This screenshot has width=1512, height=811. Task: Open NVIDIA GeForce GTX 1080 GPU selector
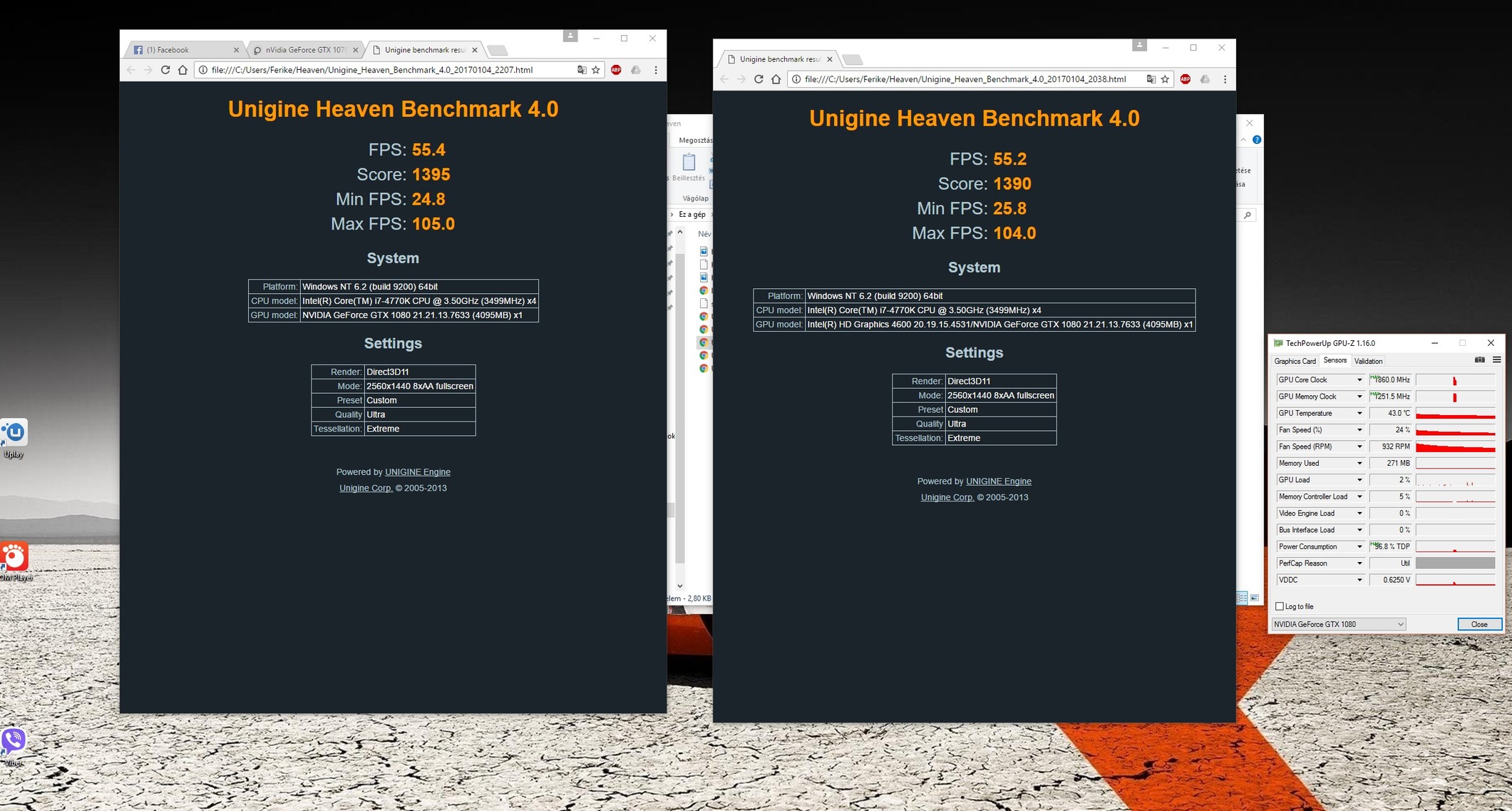(x=1339, y=624)
